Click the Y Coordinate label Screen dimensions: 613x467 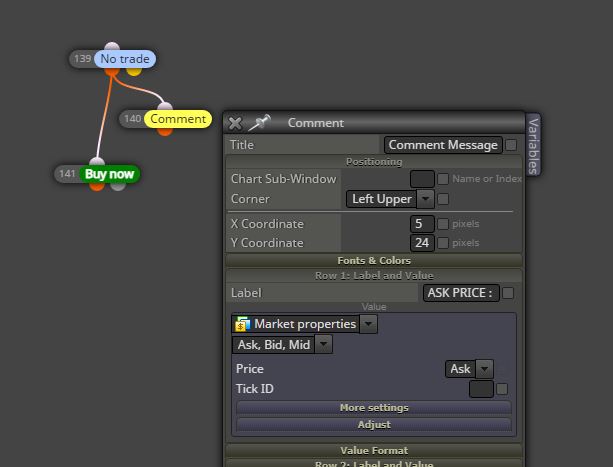[x=267, y=243]
